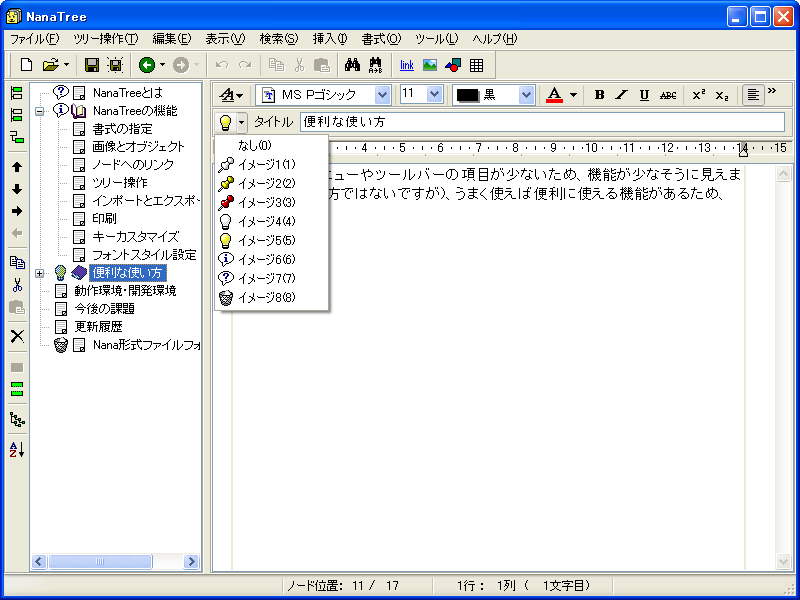This screenshot has height=600, width=800.
Task: Click the move node up arrow icon
Action: (x=17, y=167)
